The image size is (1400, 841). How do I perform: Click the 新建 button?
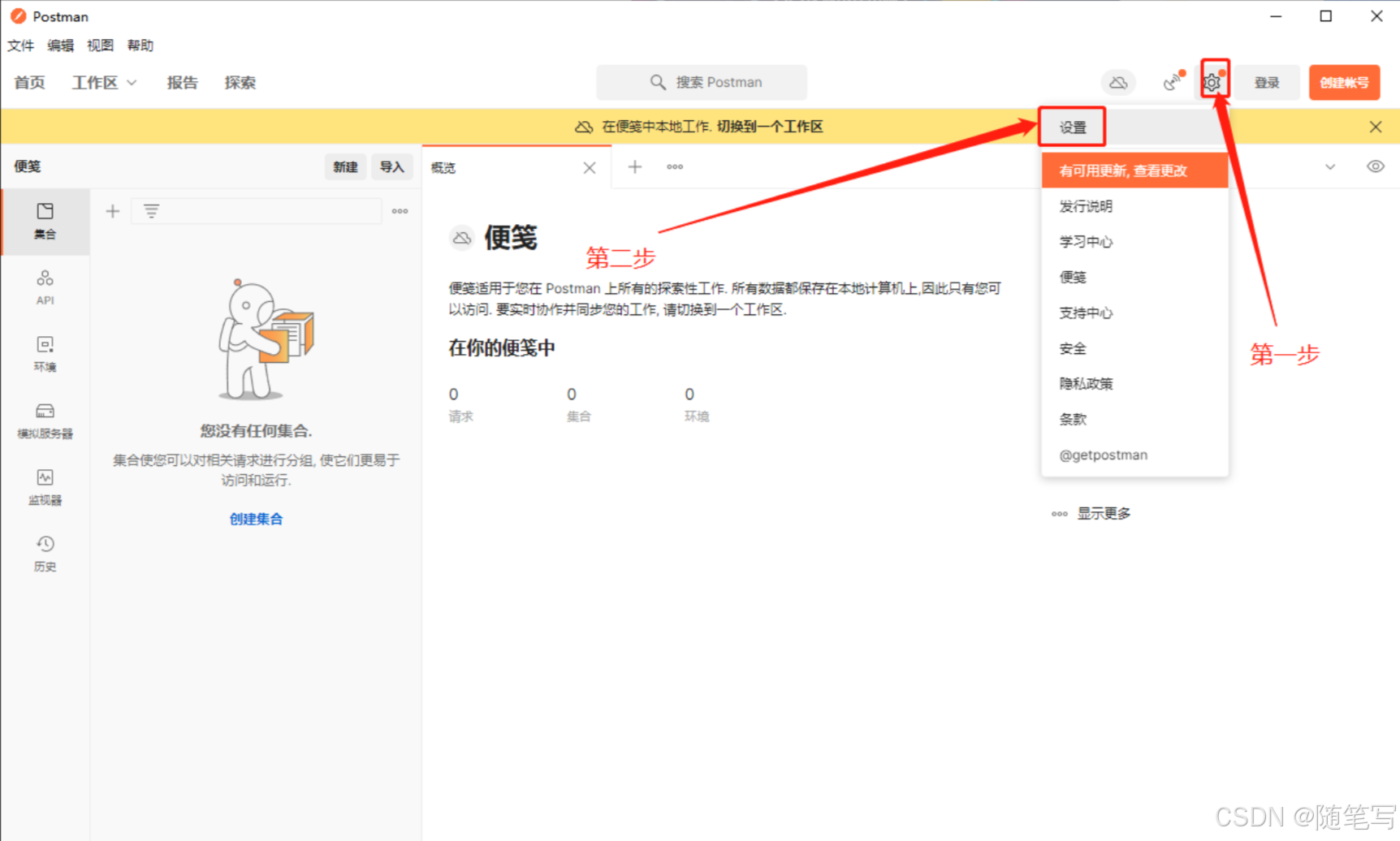345,166
